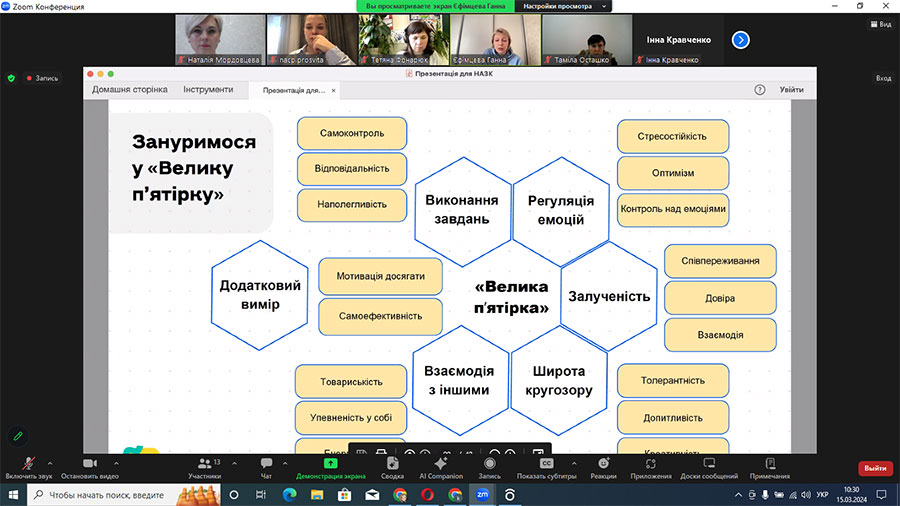Screen dimensions: 900x506
Task: Close the Презентація document tab
Action: [x=333, y=91]
